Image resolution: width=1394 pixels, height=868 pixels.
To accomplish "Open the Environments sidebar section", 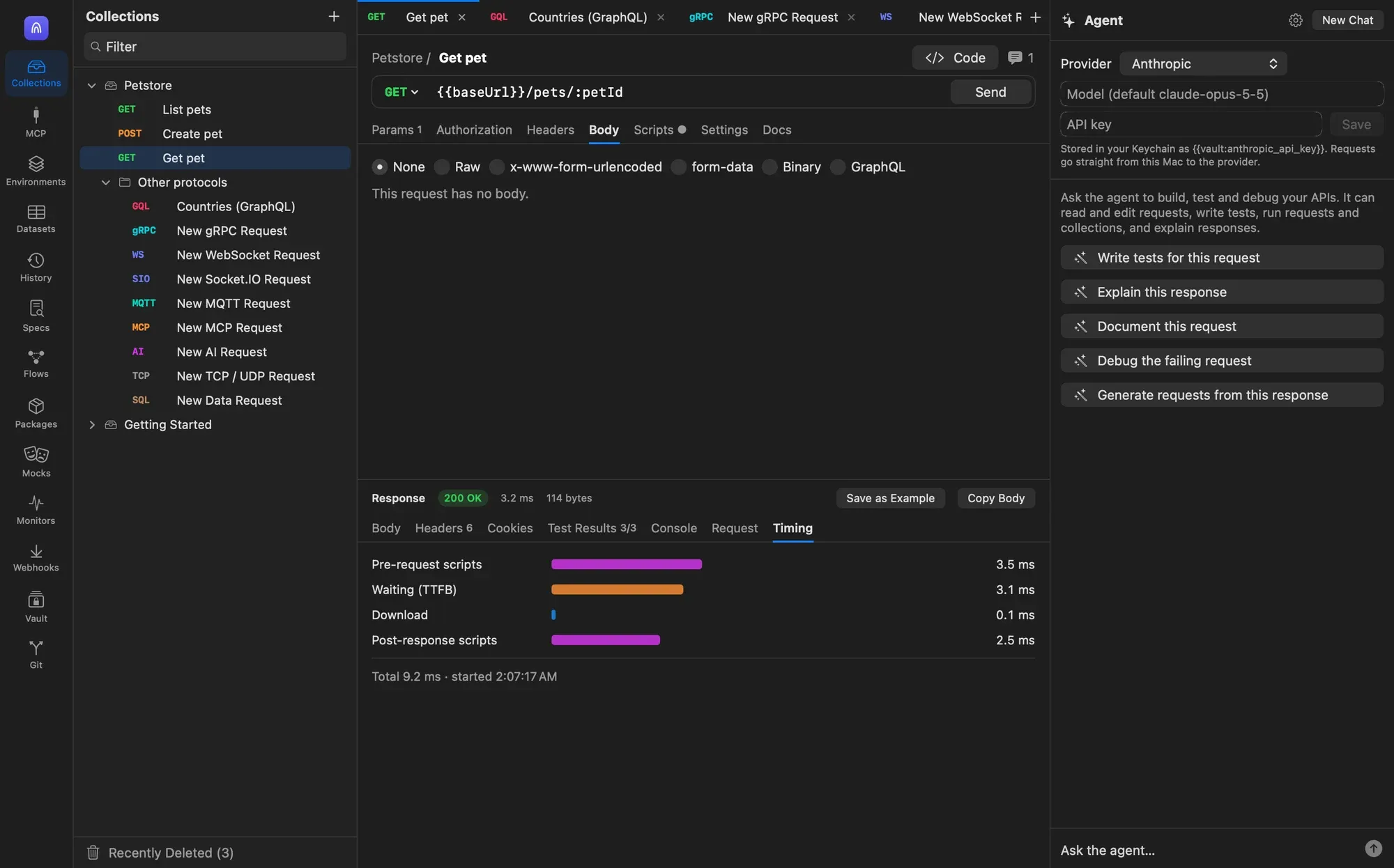I will click(x=36, y=171).
